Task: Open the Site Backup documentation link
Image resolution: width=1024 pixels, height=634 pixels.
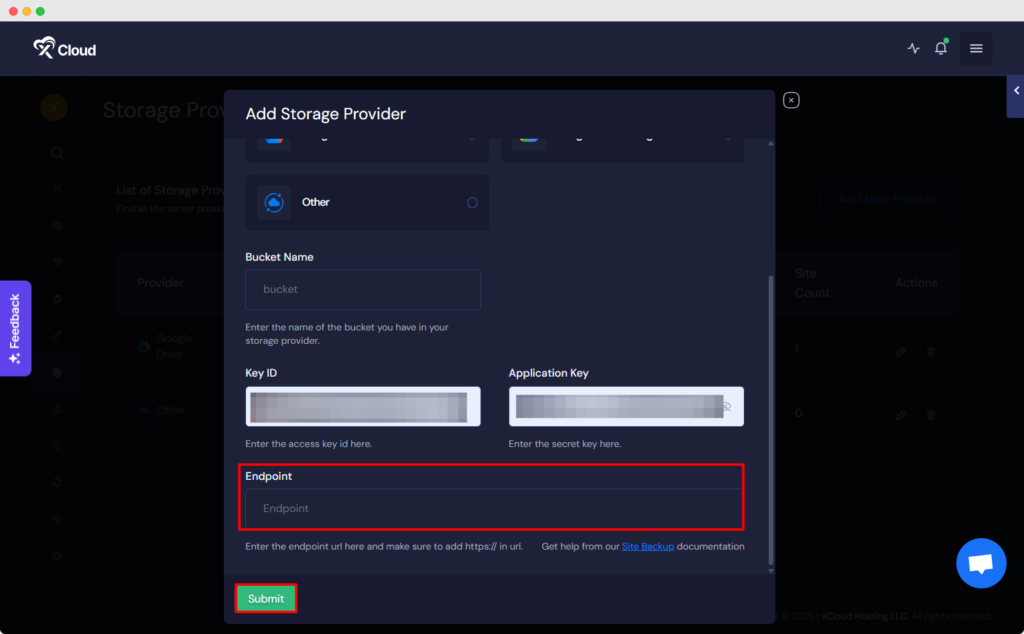Action: click(x=647, y=547)
